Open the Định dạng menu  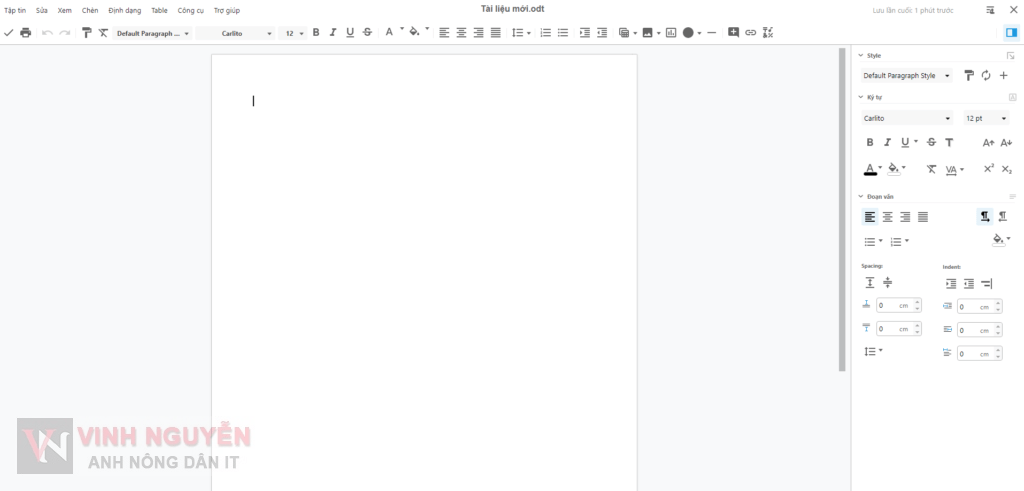pos(125,10)
